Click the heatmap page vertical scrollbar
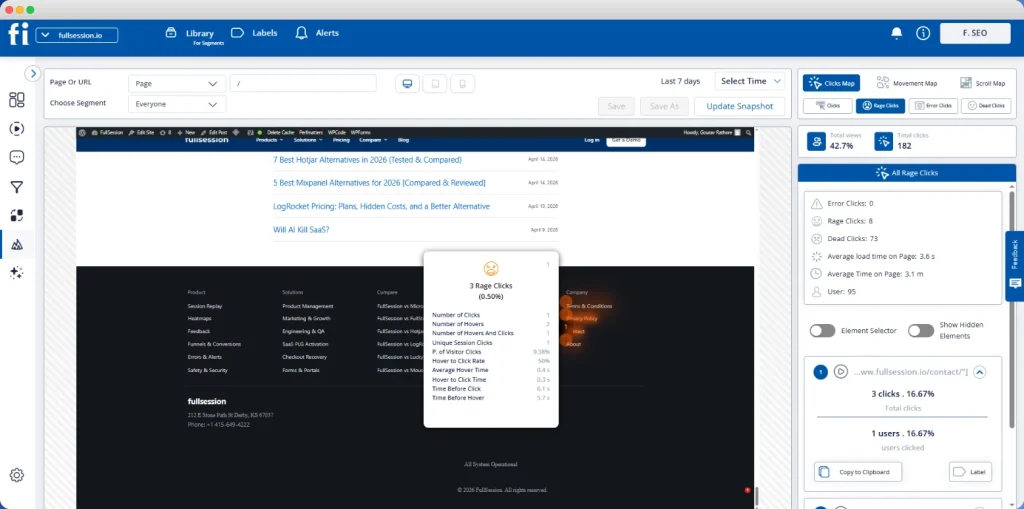1024x509 pixels. coord(756,496)
